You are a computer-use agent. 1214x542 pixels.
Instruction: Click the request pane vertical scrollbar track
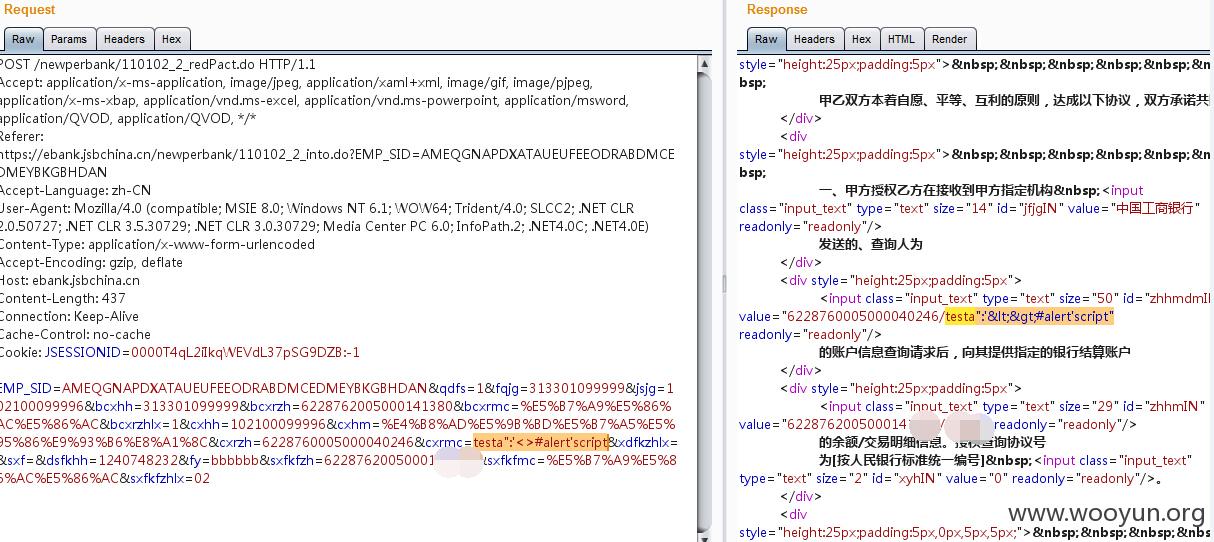coord(704,298)
